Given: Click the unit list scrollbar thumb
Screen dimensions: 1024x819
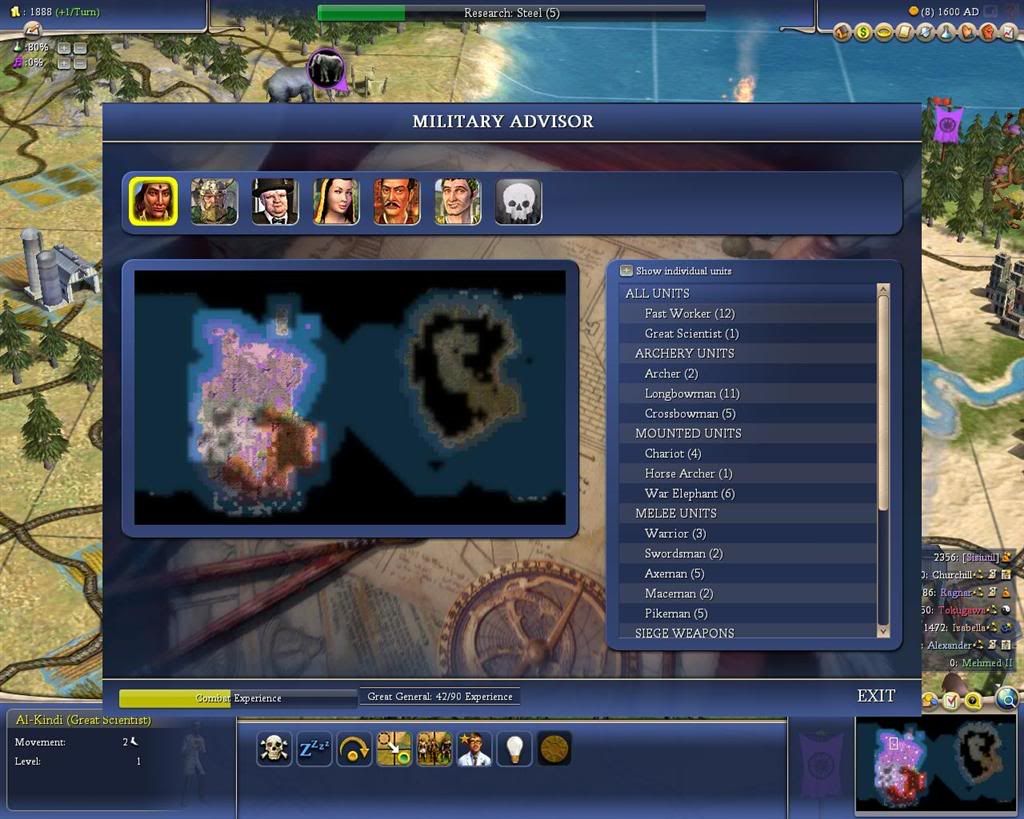Looking at the screenshot, I should tap(883, 403).
